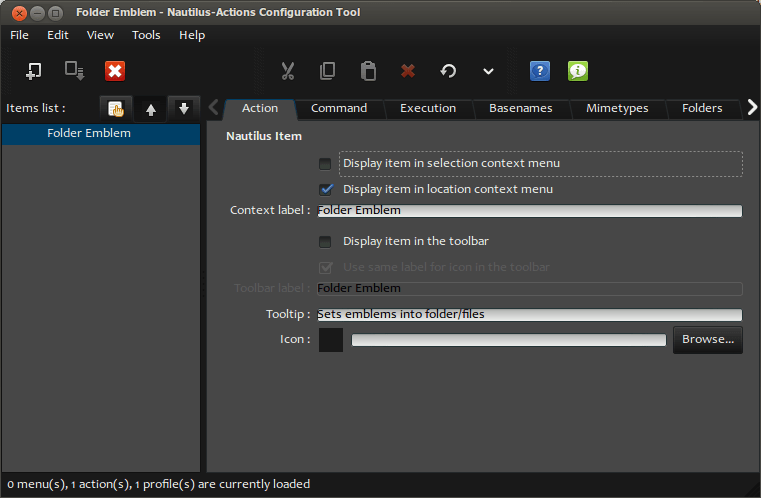Open Help with the blue question icon
Viewport: 761px width, 498px height.
coord(540,71)
